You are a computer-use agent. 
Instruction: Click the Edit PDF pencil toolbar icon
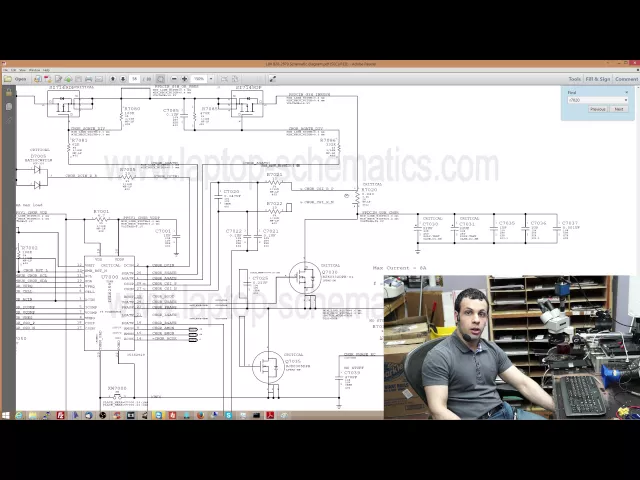coord(58,79)
